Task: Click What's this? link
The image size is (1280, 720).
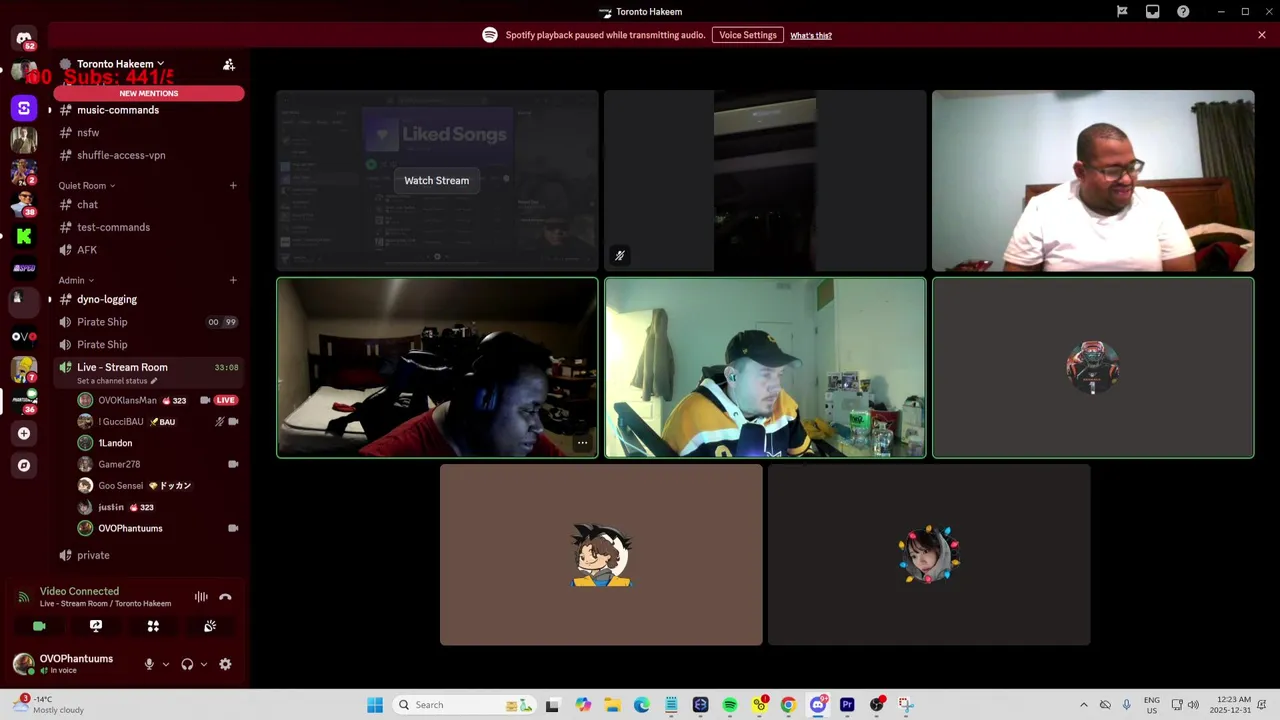Action: [811, 35]
